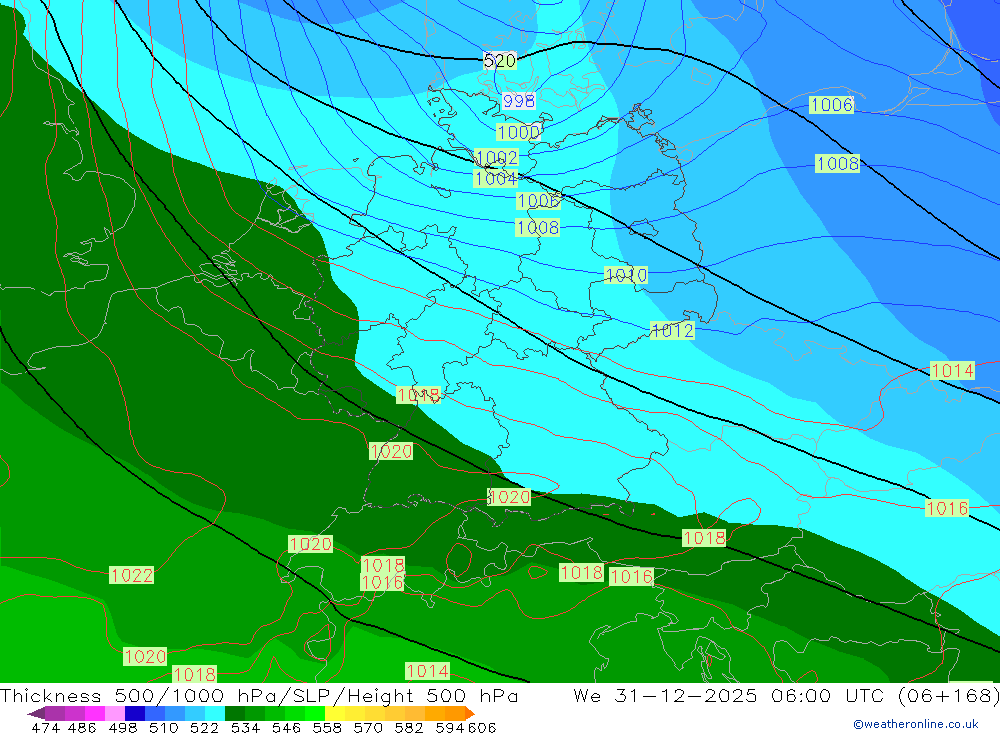Screen dimensions: 1000x733
Task: Click the 582 legend value
Action: (409, 727)
